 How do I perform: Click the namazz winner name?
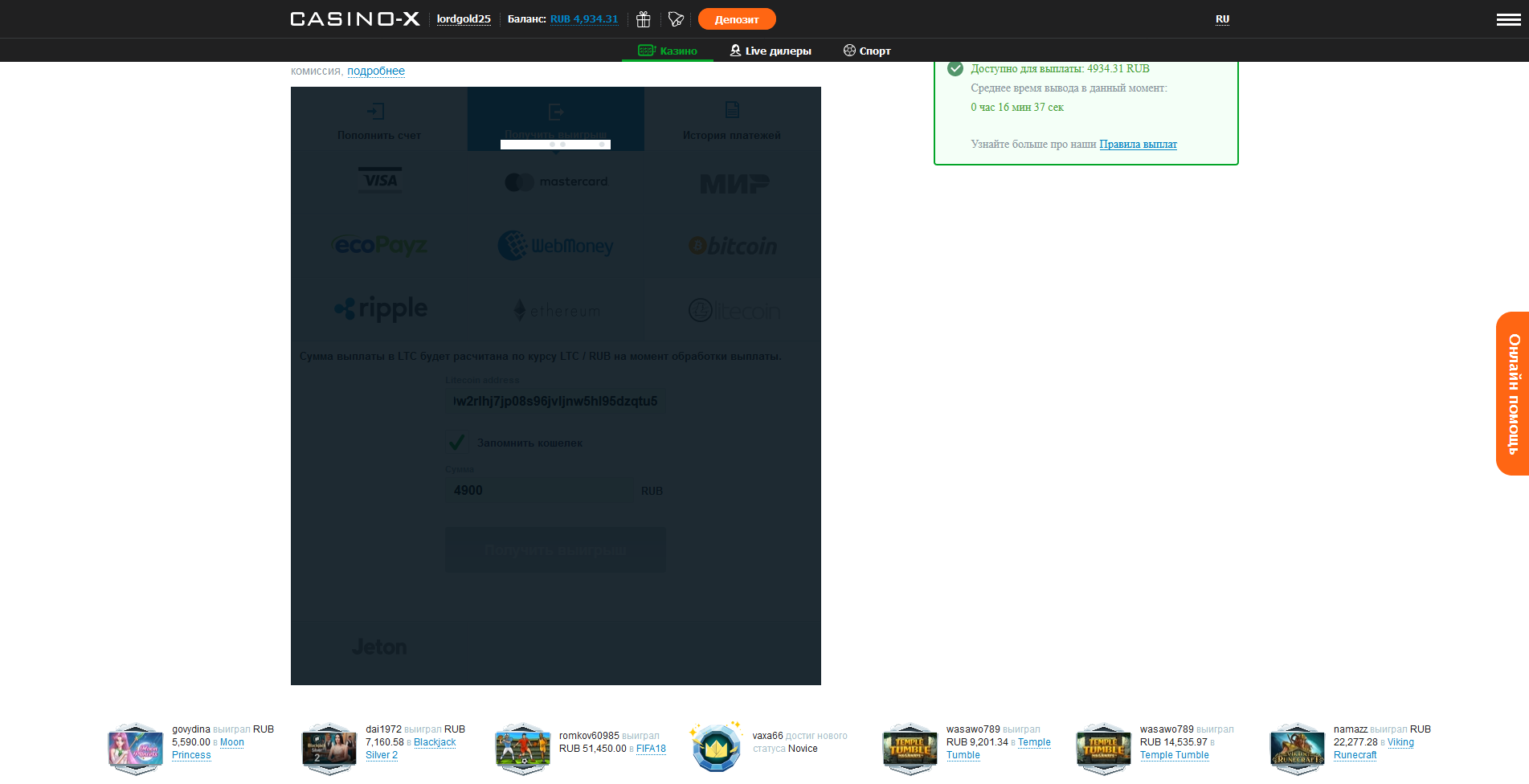(1351, 729)
